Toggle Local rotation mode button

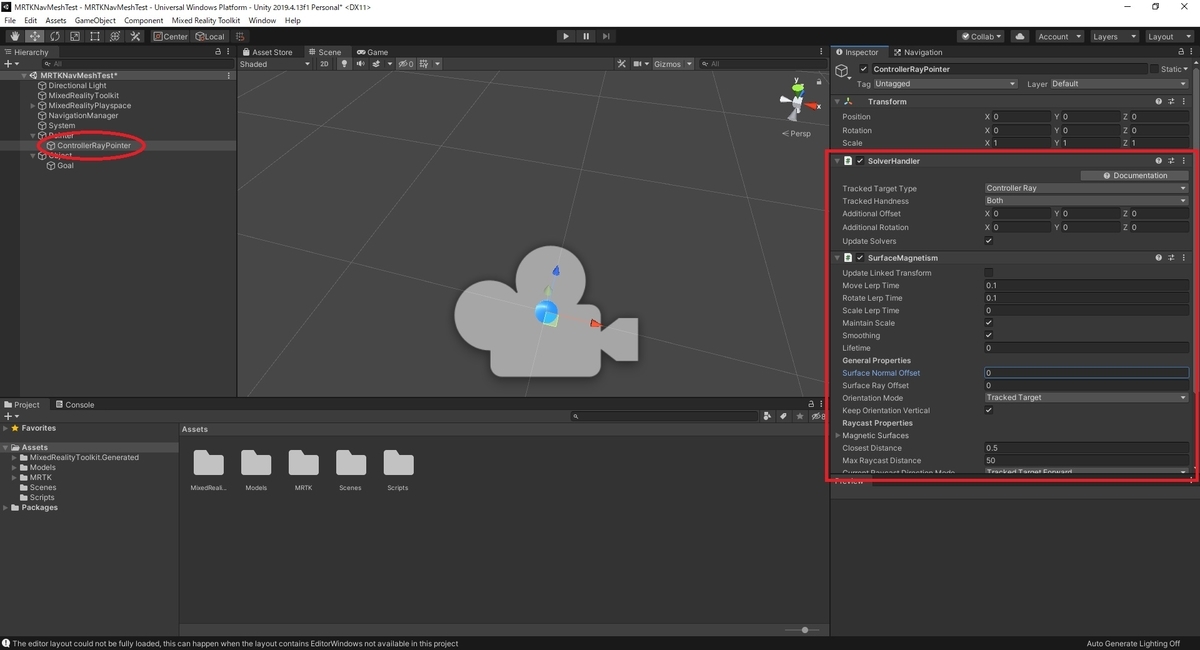pyautogui.click(x=210, y=36)
